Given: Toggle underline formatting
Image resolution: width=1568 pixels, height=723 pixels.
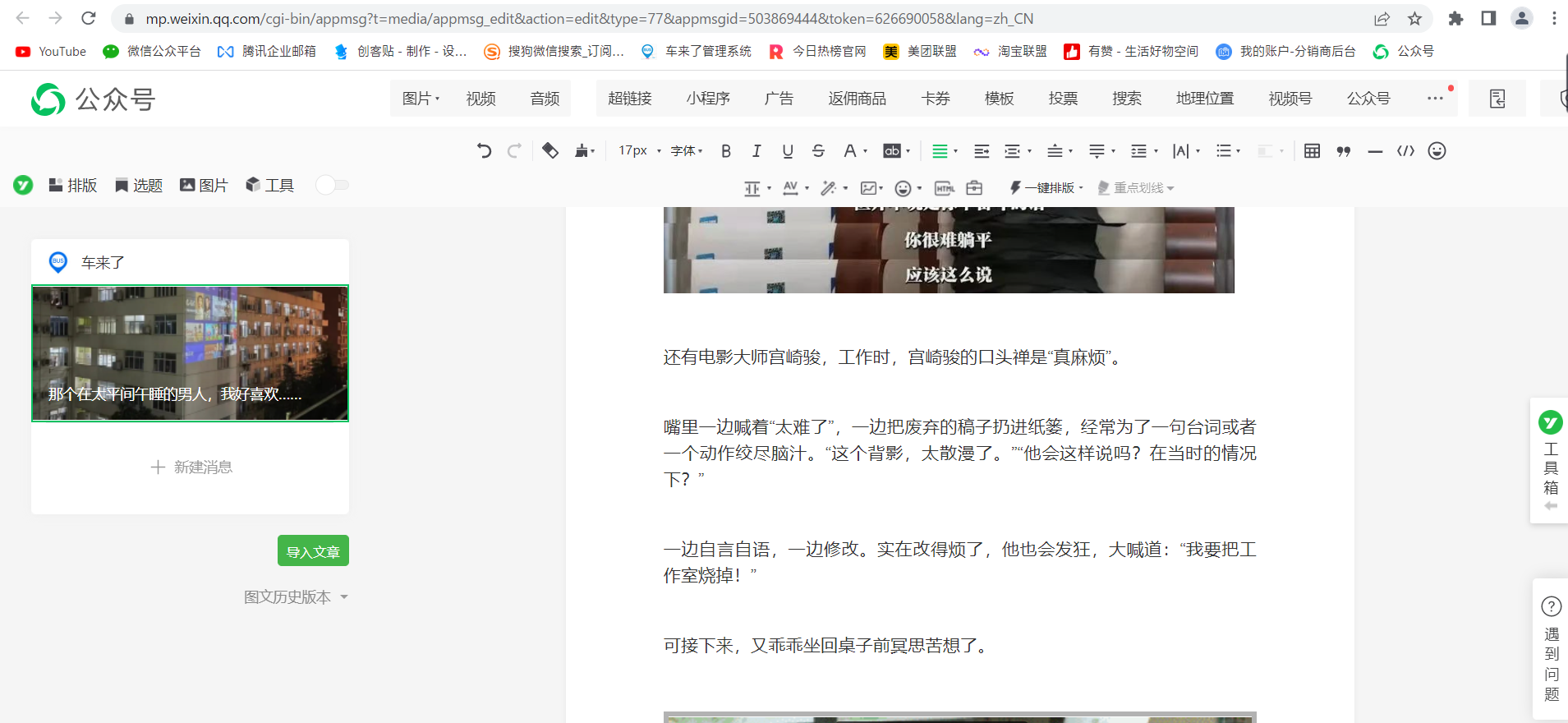Looking at the screenshot, I should tap(788, 150).
